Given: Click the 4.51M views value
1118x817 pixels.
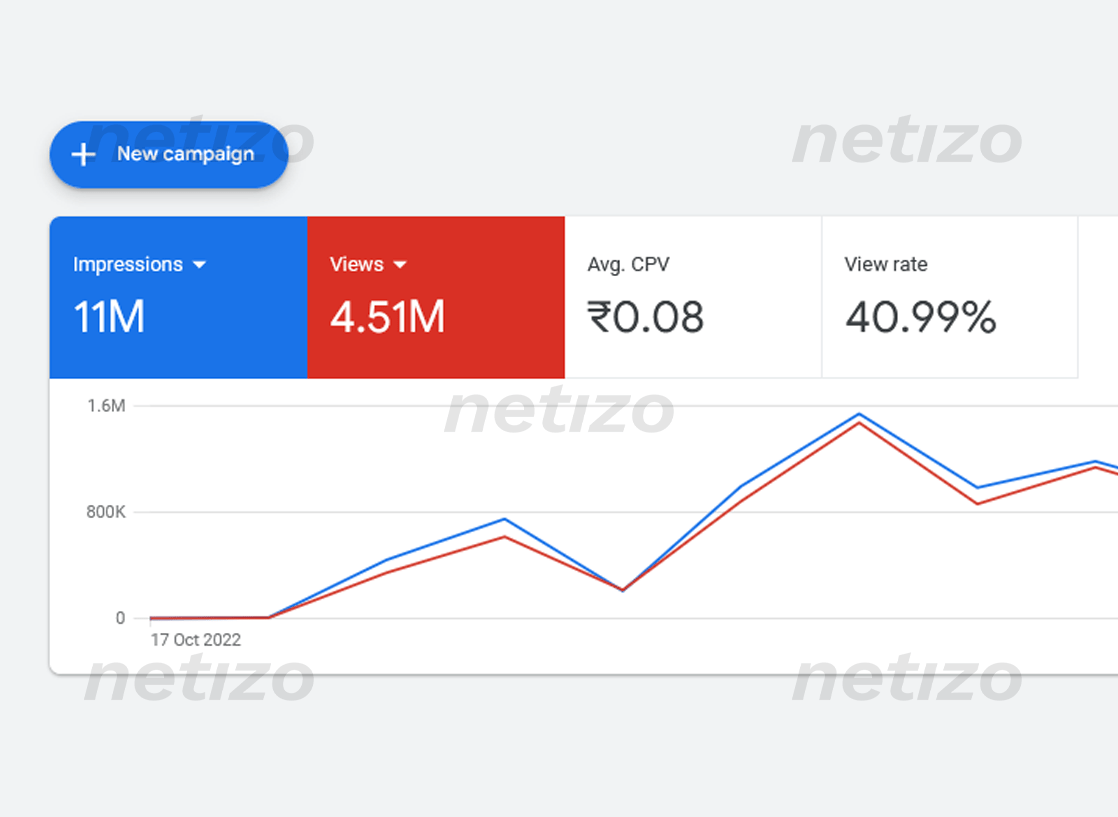Looking at the screenshot, I should [387, 317].
